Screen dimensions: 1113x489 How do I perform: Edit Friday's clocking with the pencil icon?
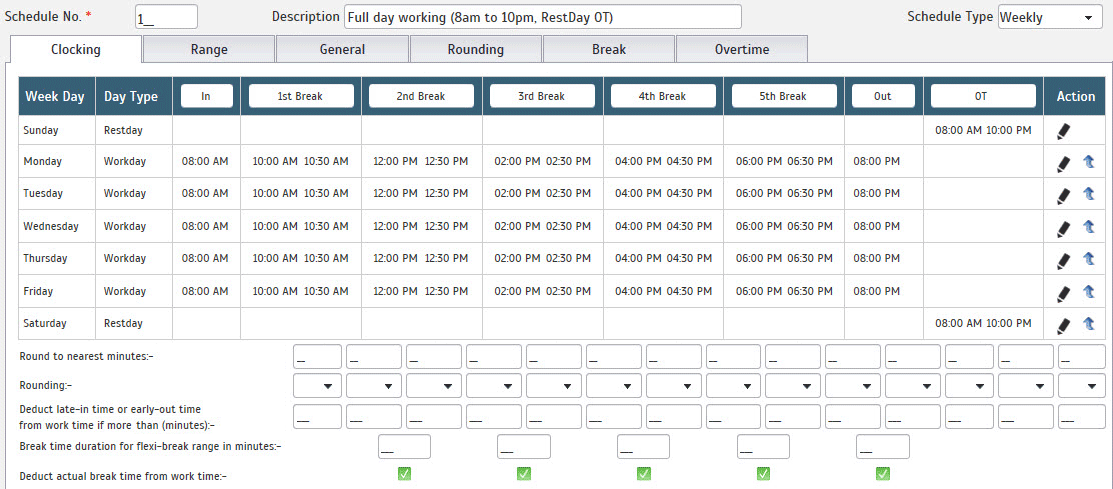pyautogui.click(x=1064, y=293)
